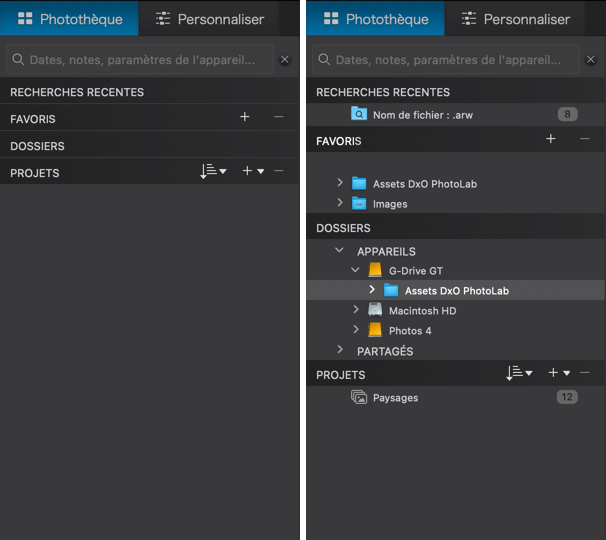Screen dimensions: 606x540
Task: Click the search field in right panel
Action: tap(446, 60)
